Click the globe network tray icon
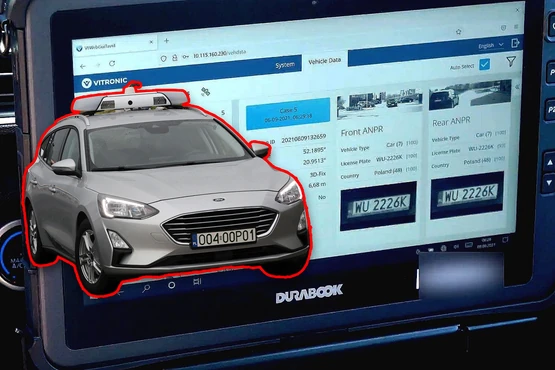Image resolution: width=555 pixels, height=370 pixels. point(444,248)
